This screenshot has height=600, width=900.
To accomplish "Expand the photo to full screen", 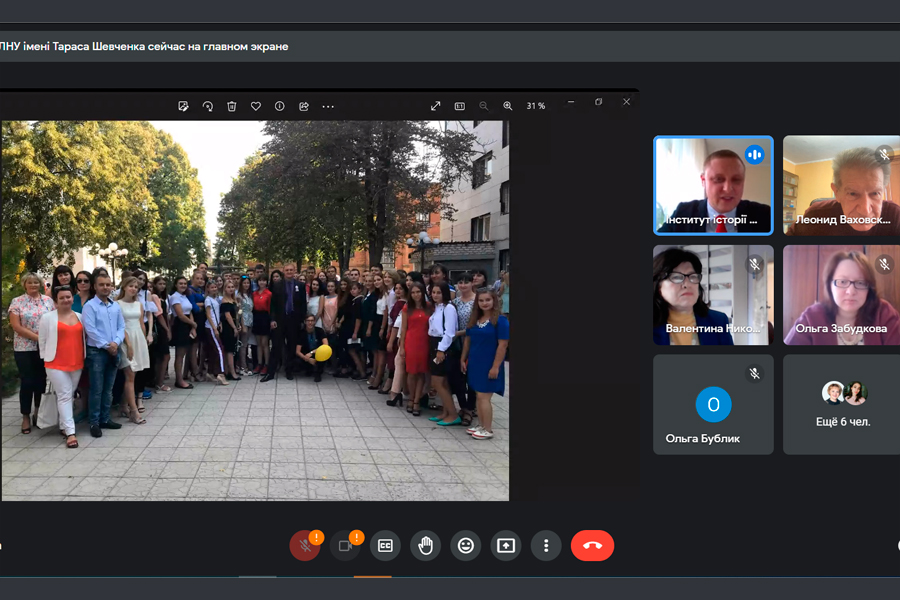I will [x=435, y=106].
